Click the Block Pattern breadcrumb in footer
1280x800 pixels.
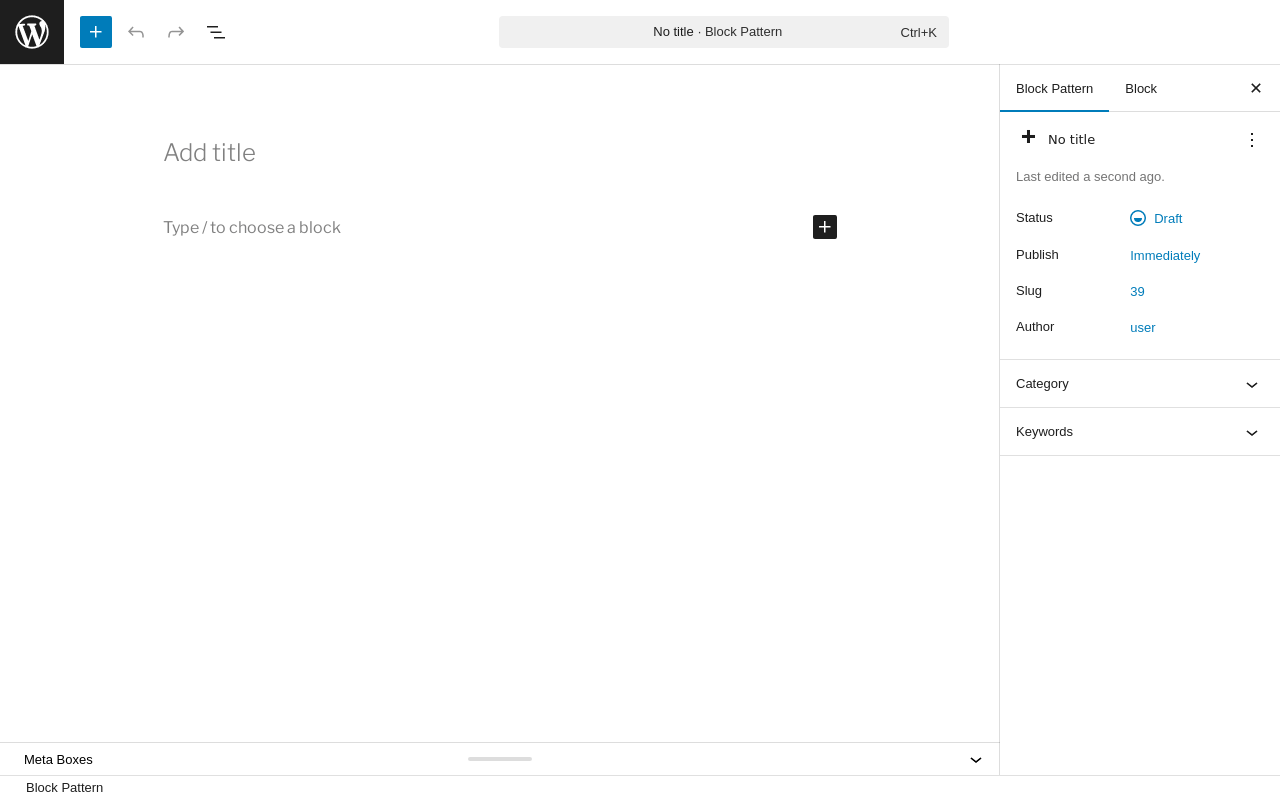pos(64,788)
